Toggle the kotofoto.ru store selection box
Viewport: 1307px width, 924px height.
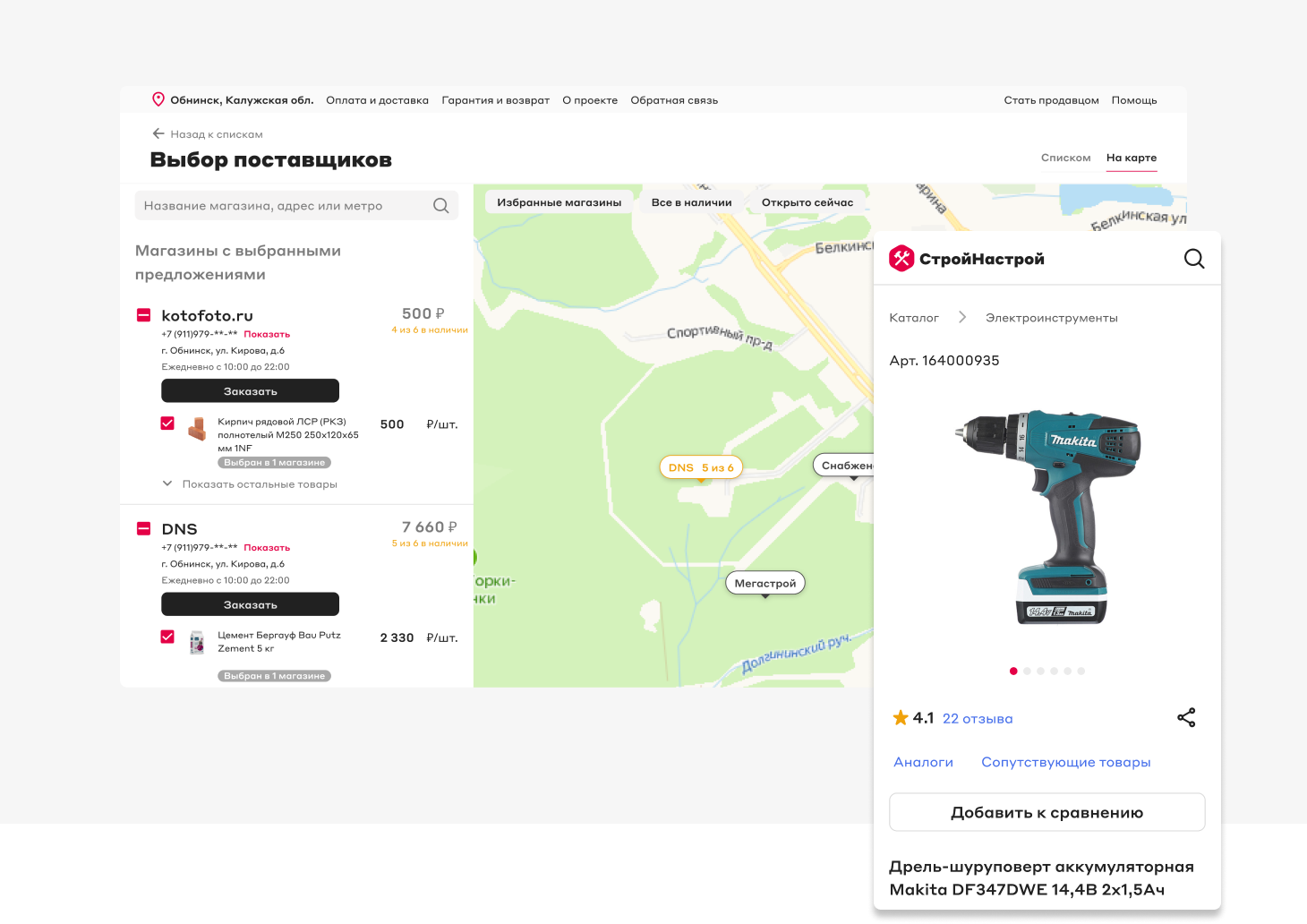click(x=143, y=315)
